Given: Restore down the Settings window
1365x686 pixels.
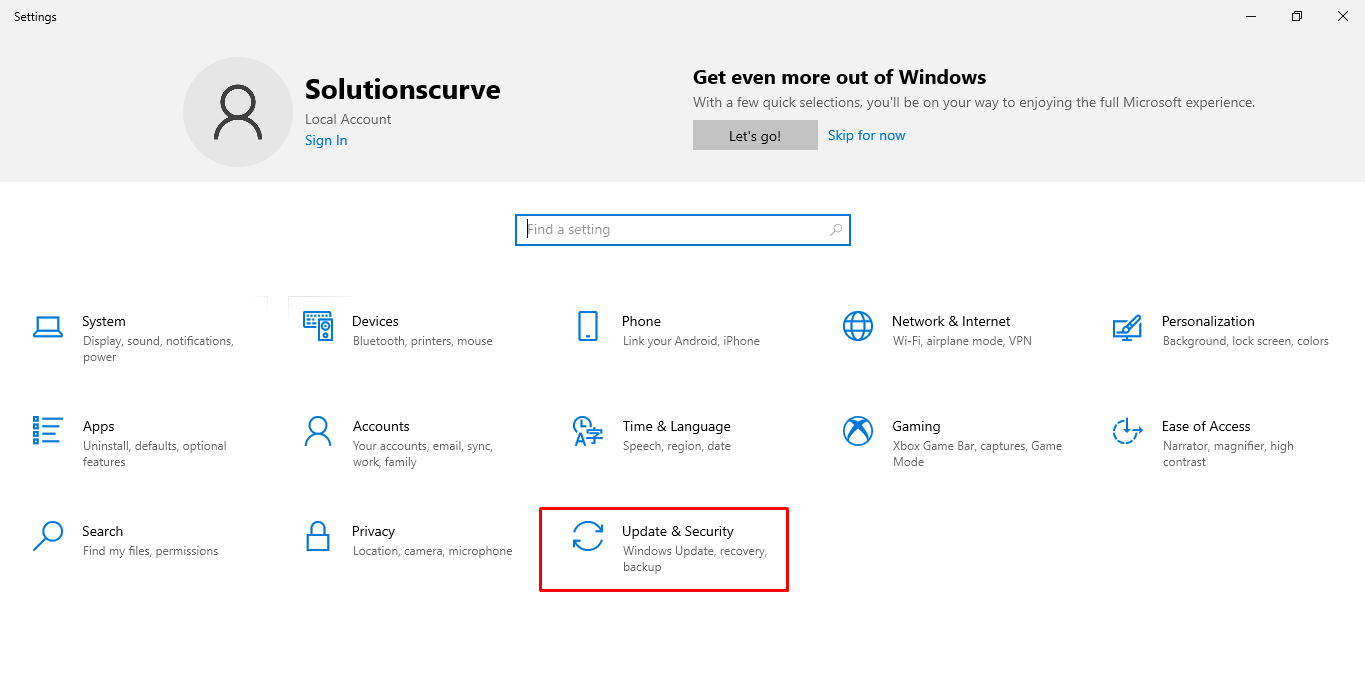Looking at the screenshot, I should coord(1297,16).
